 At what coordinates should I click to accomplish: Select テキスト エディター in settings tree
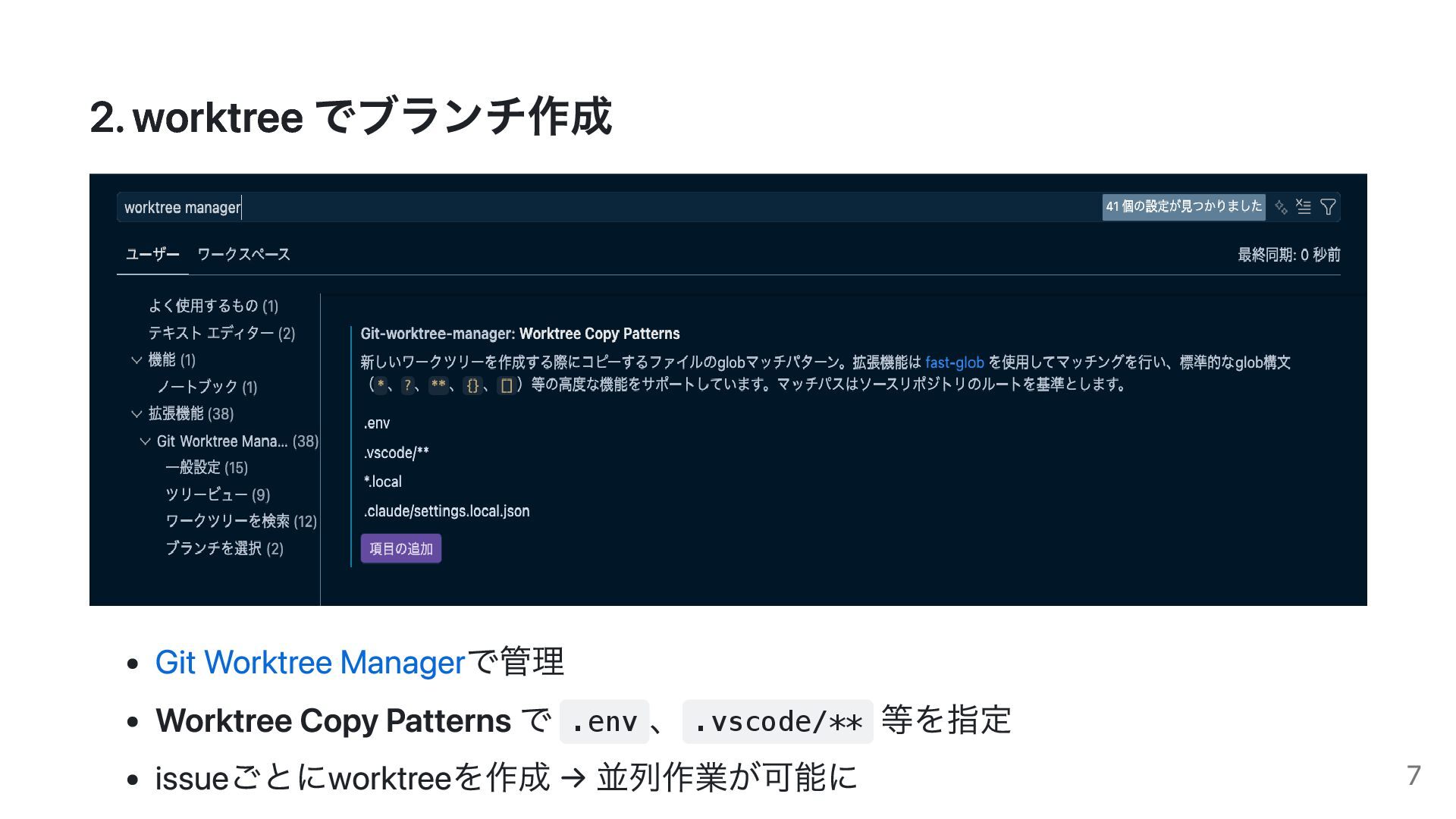(x=221, y=333)
